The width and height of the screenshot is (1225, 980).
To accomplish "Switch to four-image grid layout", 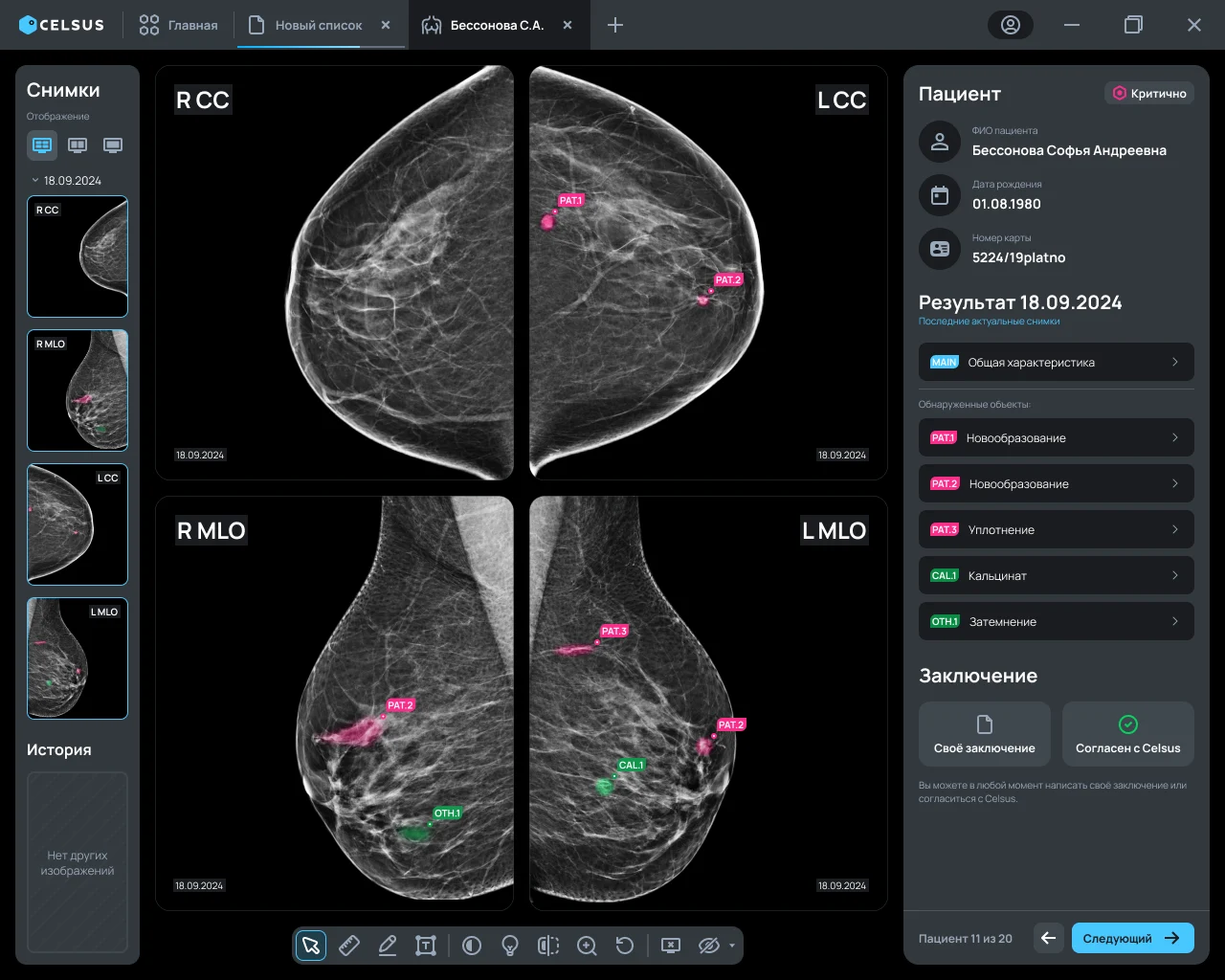I will tap(42, 145).
